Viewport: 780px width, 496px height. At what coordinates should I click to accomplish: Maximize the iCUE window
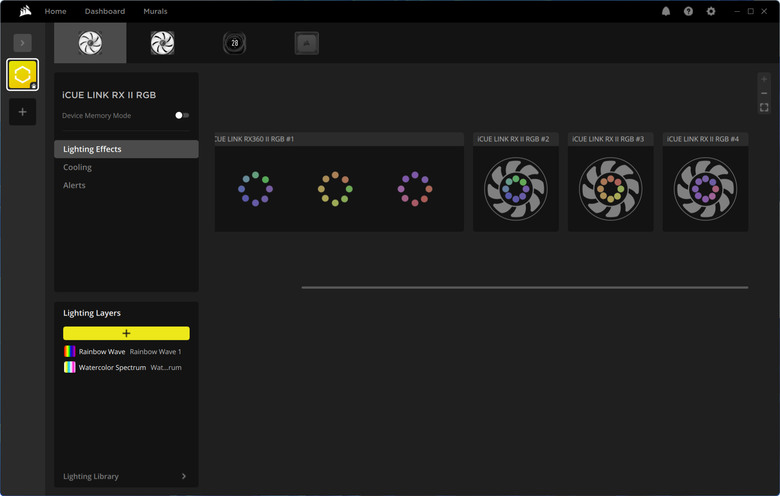point(751,11)
